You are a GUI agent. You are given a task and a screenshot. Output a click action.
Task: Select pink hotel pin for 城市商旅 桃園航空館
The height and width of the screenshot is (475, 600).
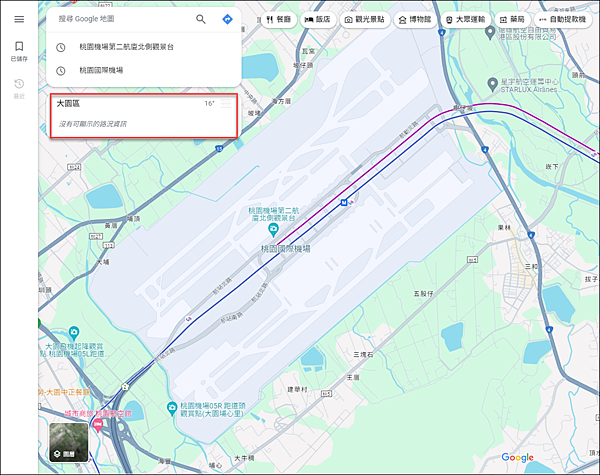(x=98, y=424)
